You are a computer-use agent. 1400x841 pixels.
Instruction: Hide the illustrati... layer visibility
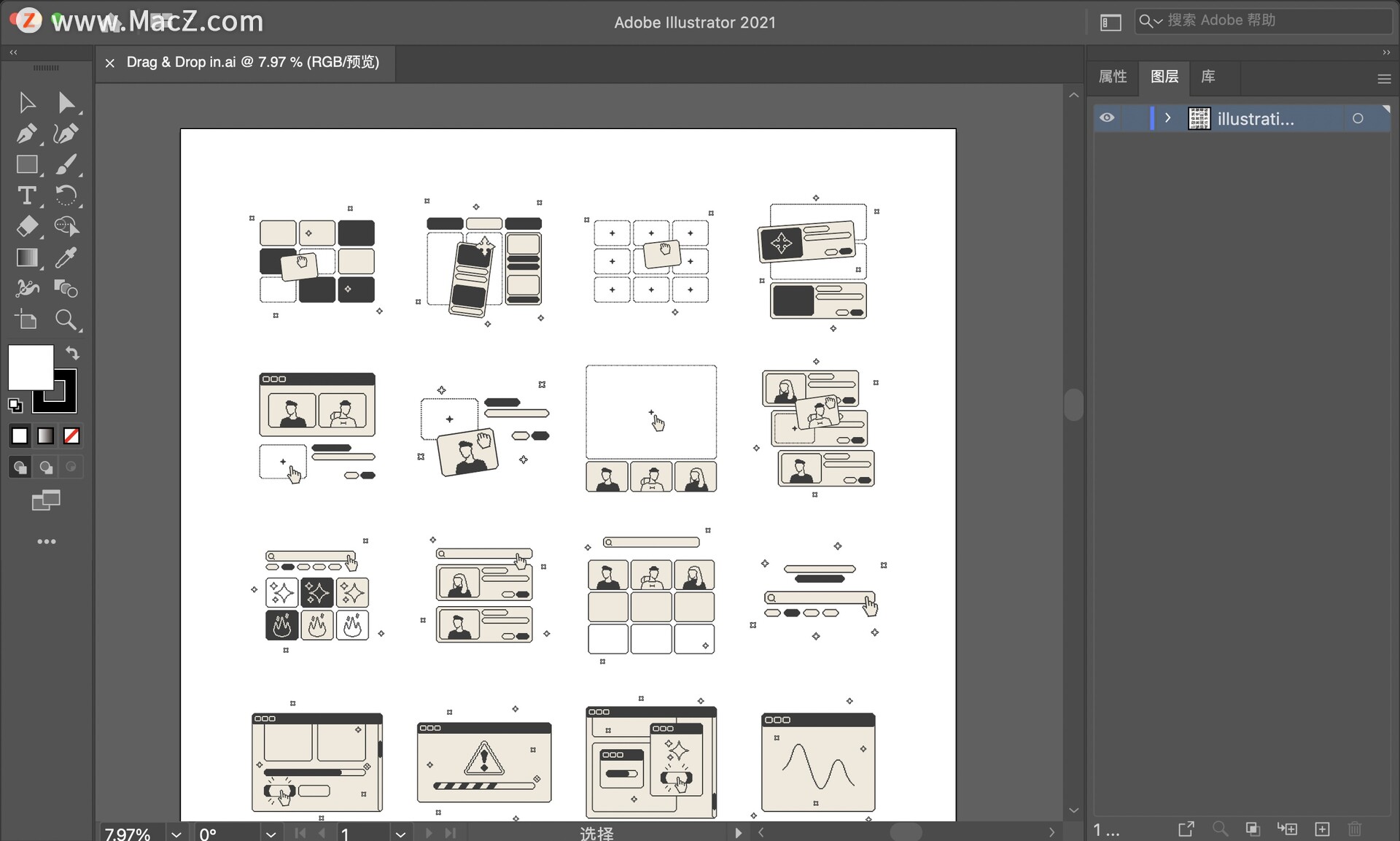[1107, 118]
